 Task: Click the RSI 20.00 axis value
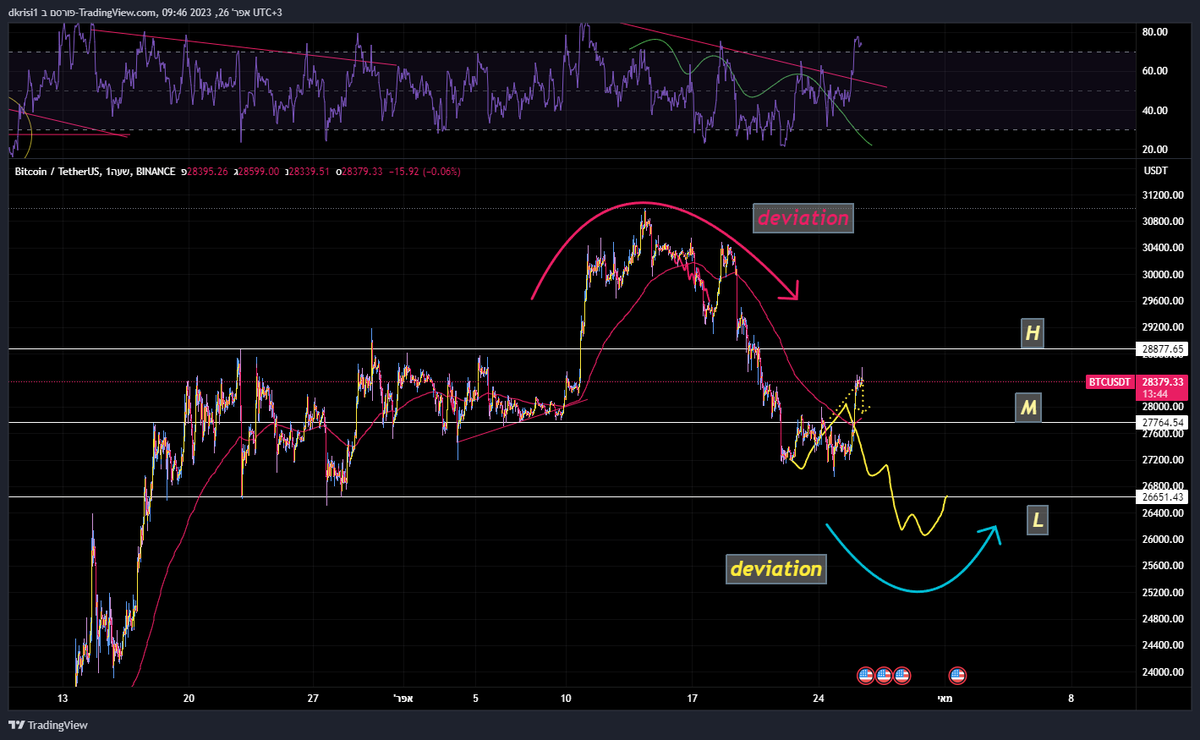pos(1156,150)
